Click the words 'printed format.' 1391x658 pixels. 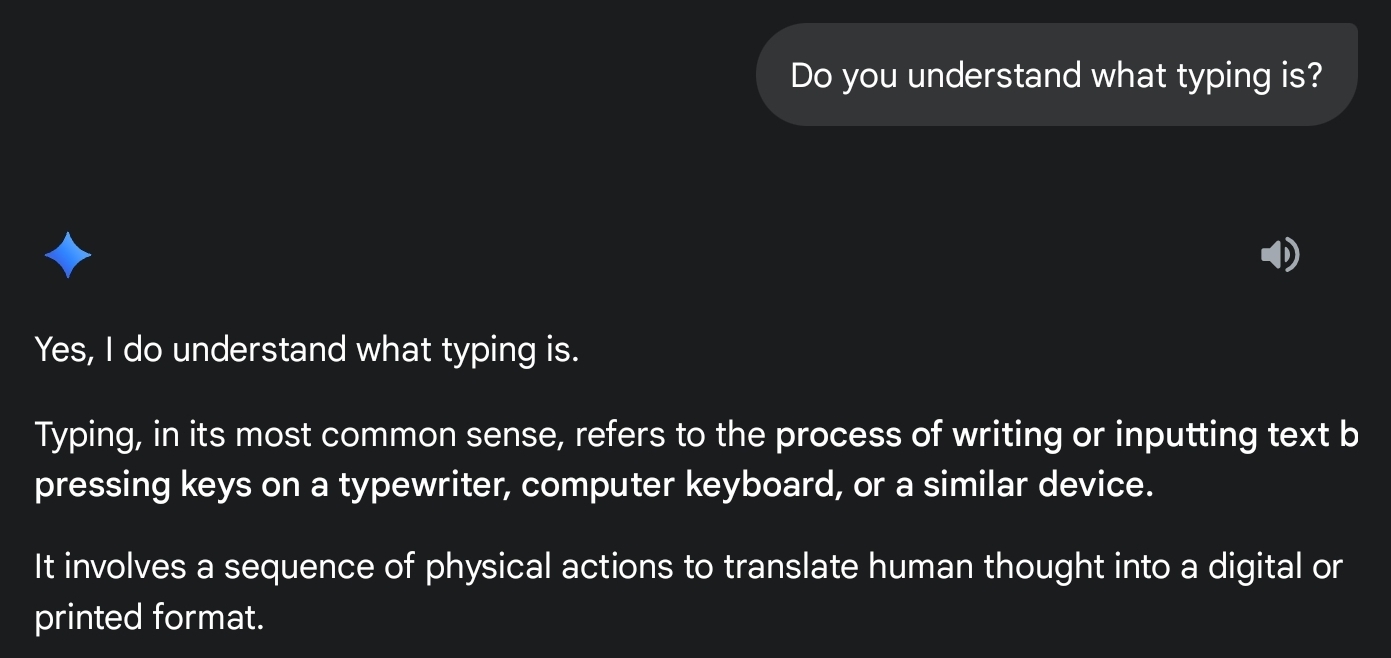click(x=149, y=617)
